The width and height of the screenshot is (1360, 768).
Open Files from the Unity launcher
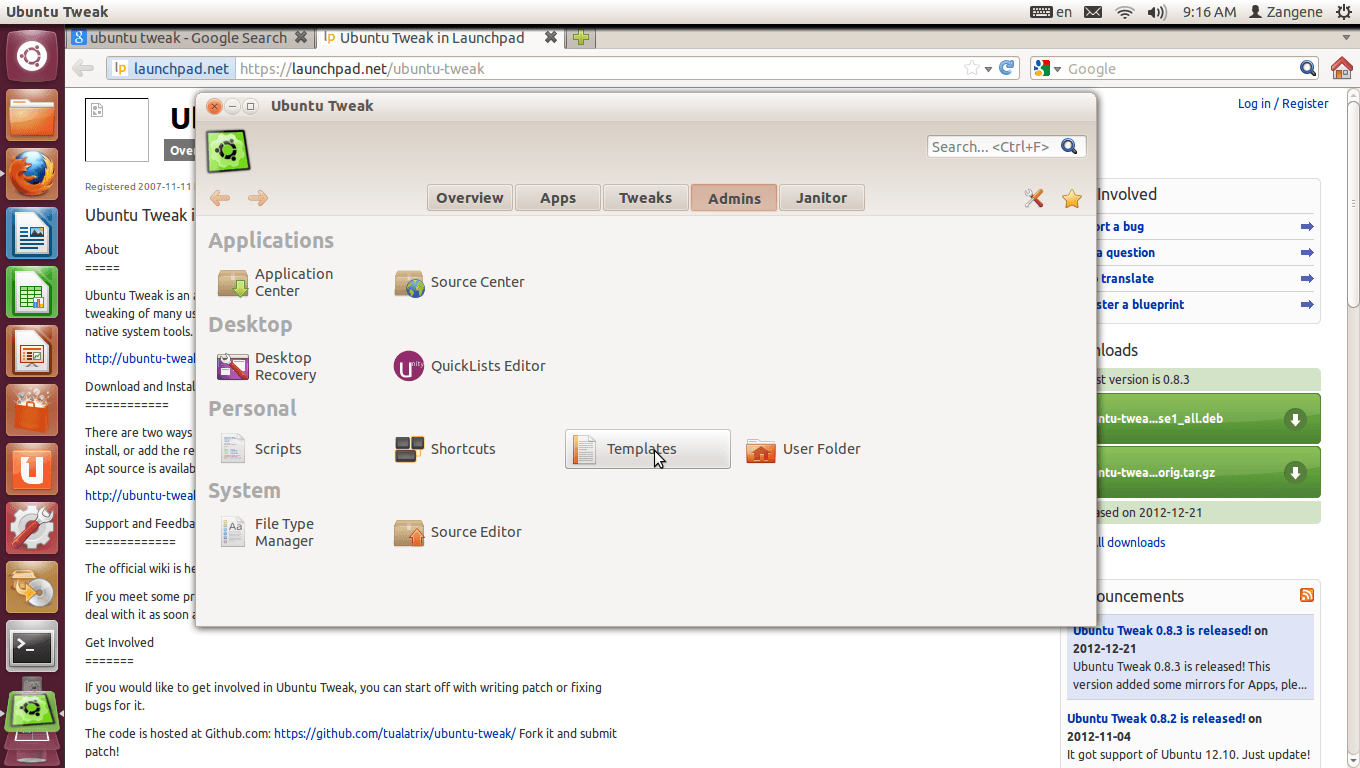pyautogui.click(x=32, y=116)
